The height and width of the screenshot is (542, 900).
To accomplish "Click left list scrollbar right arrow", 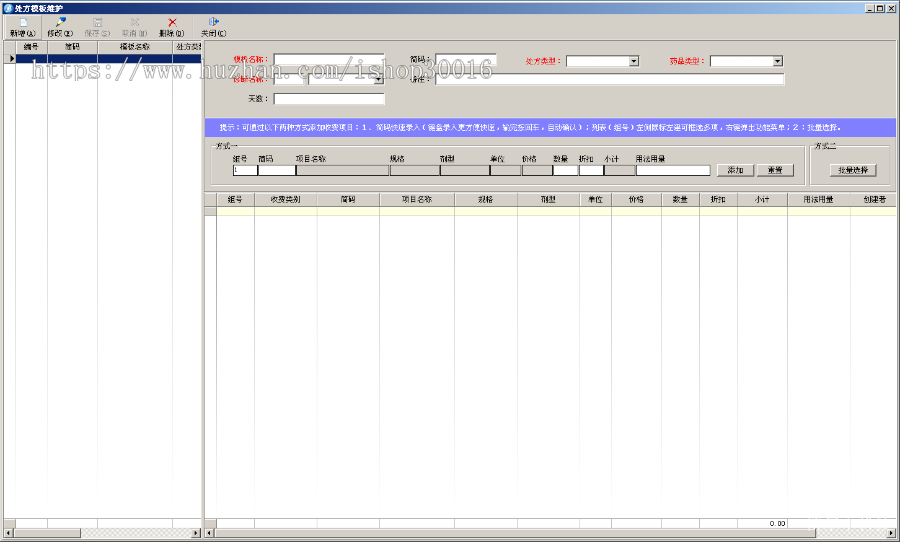I will pyautogui.click(x=196, y=533).
